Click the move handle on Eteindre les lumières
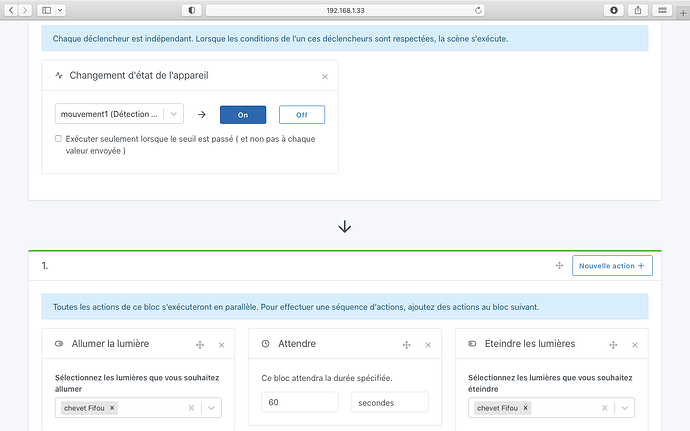The width and height of the screenshot is (690, 431). pyautogui.click(x=613, y=344)
